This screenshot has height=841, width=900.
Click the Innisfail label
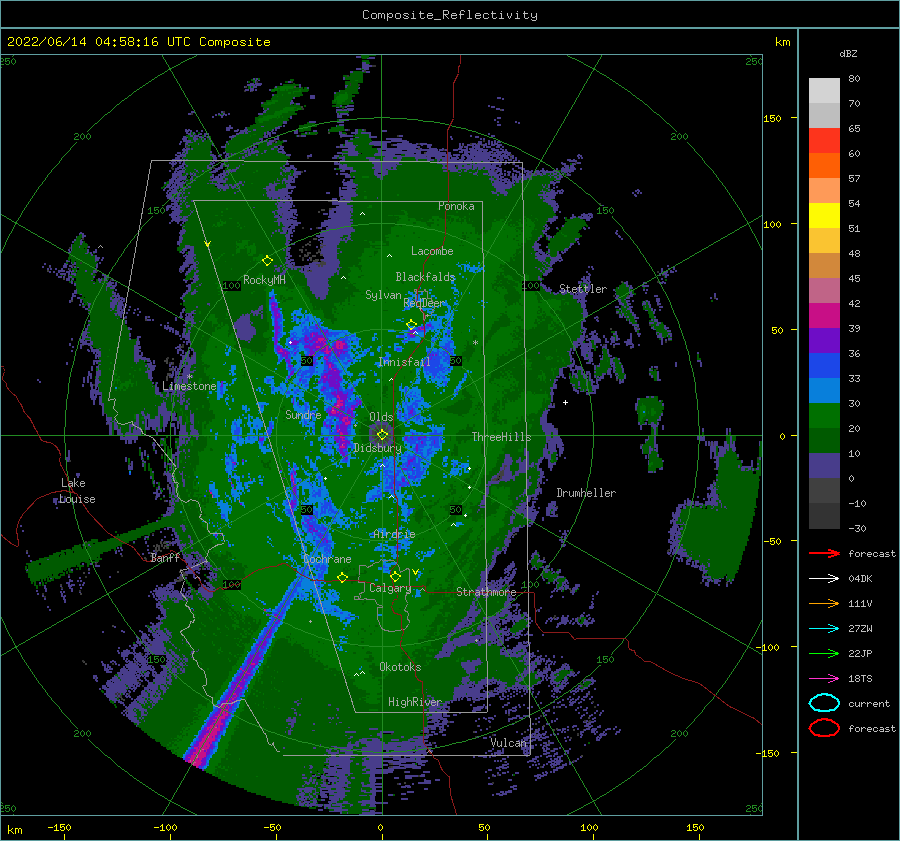coord(404,362)
